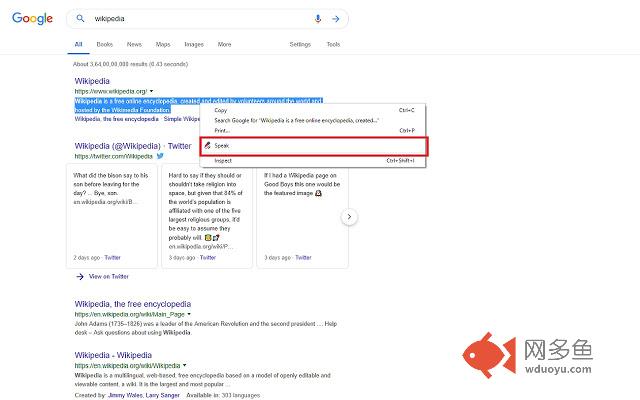Click Twitter link under 2 days ago

click(112, 258)
